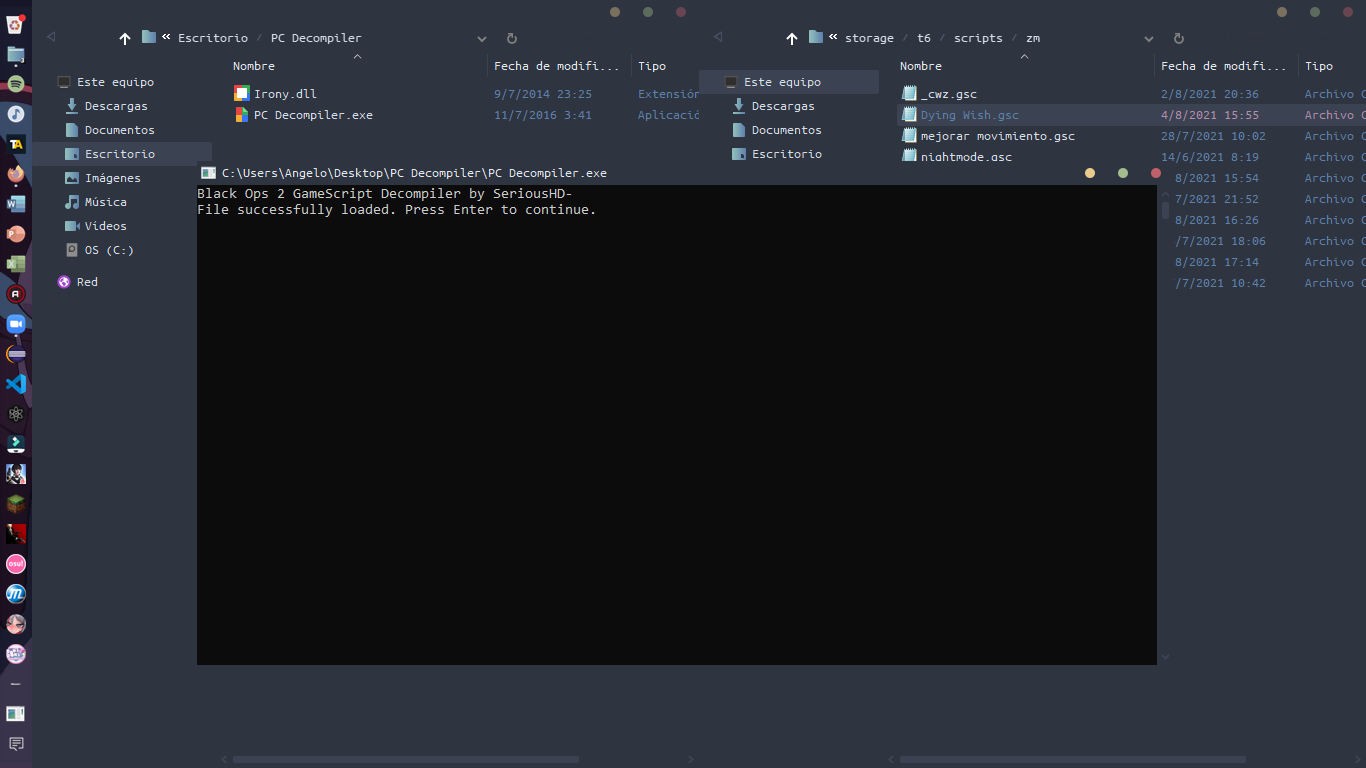This screenshot has width=1366, height=768.
Task: Open the notification center icon in the dock
Action: (x=16, y=744)
